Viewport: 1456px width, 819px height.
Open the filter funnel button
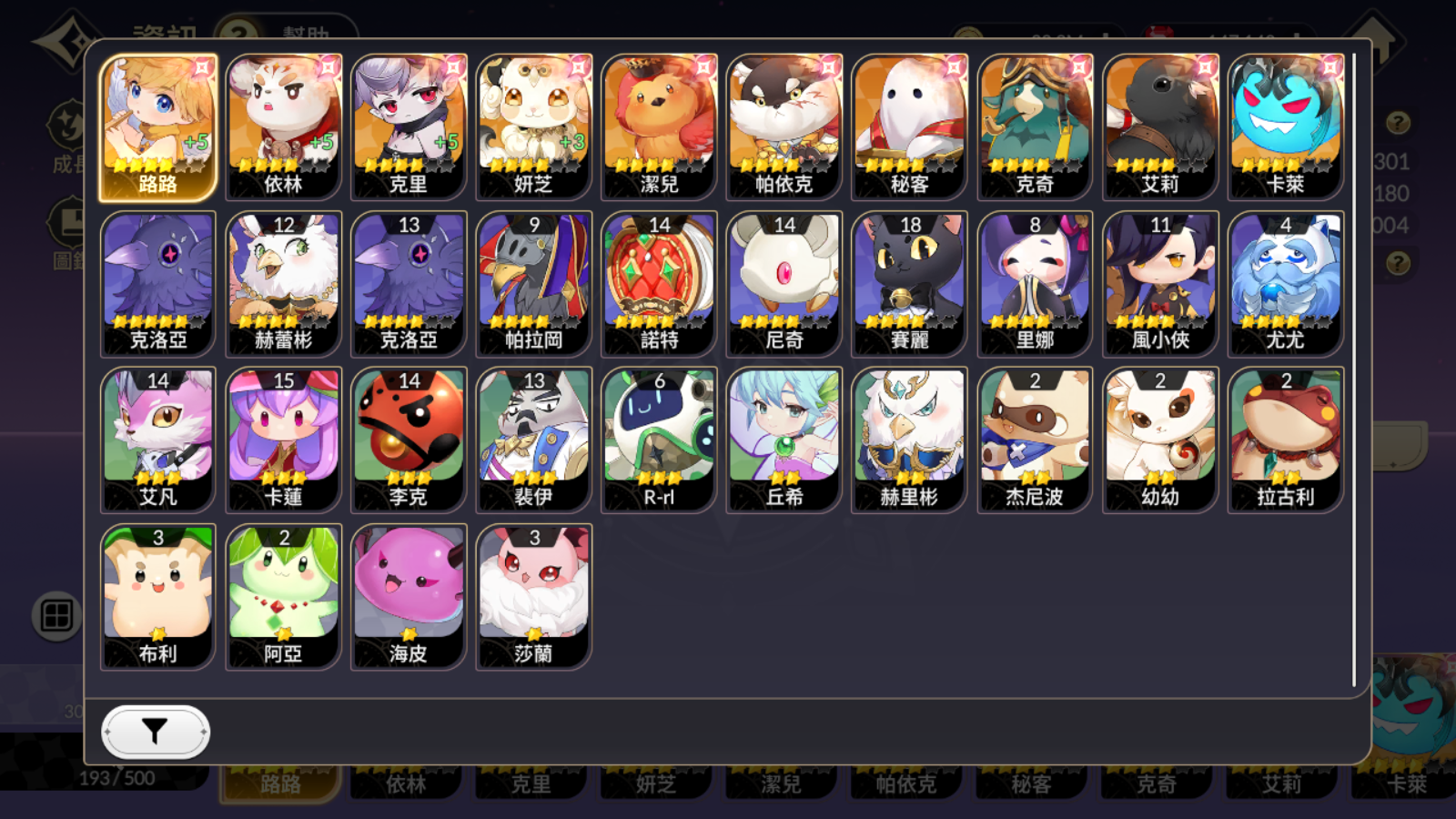click(156, 732)
